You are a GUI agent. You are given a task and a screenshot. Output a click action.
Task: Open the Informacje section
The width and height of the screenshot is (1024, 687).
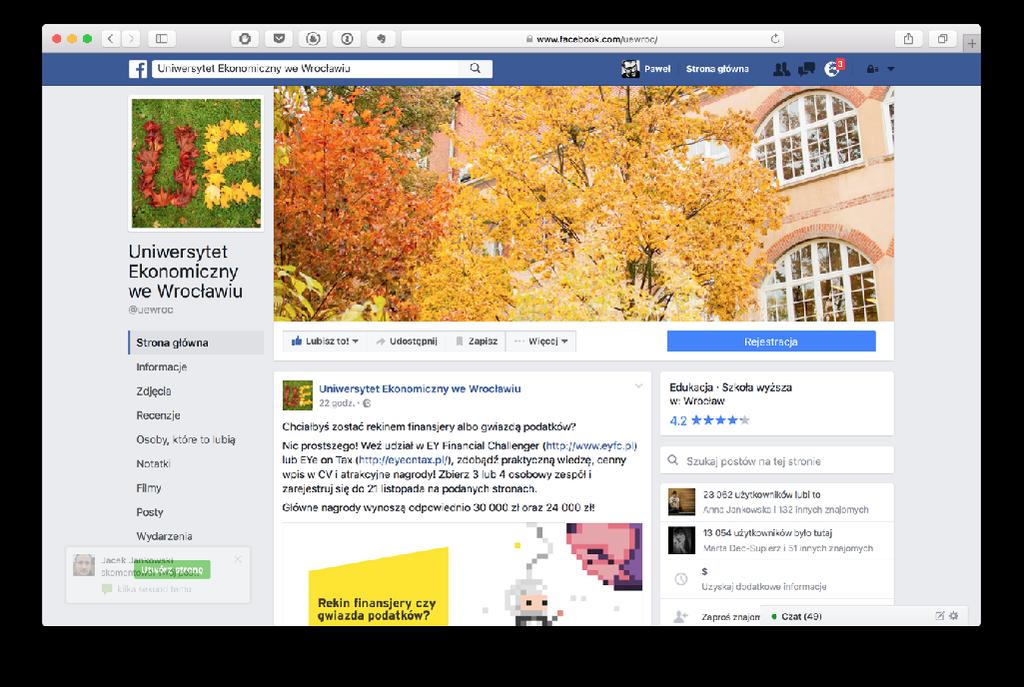[x=161, y=367]
